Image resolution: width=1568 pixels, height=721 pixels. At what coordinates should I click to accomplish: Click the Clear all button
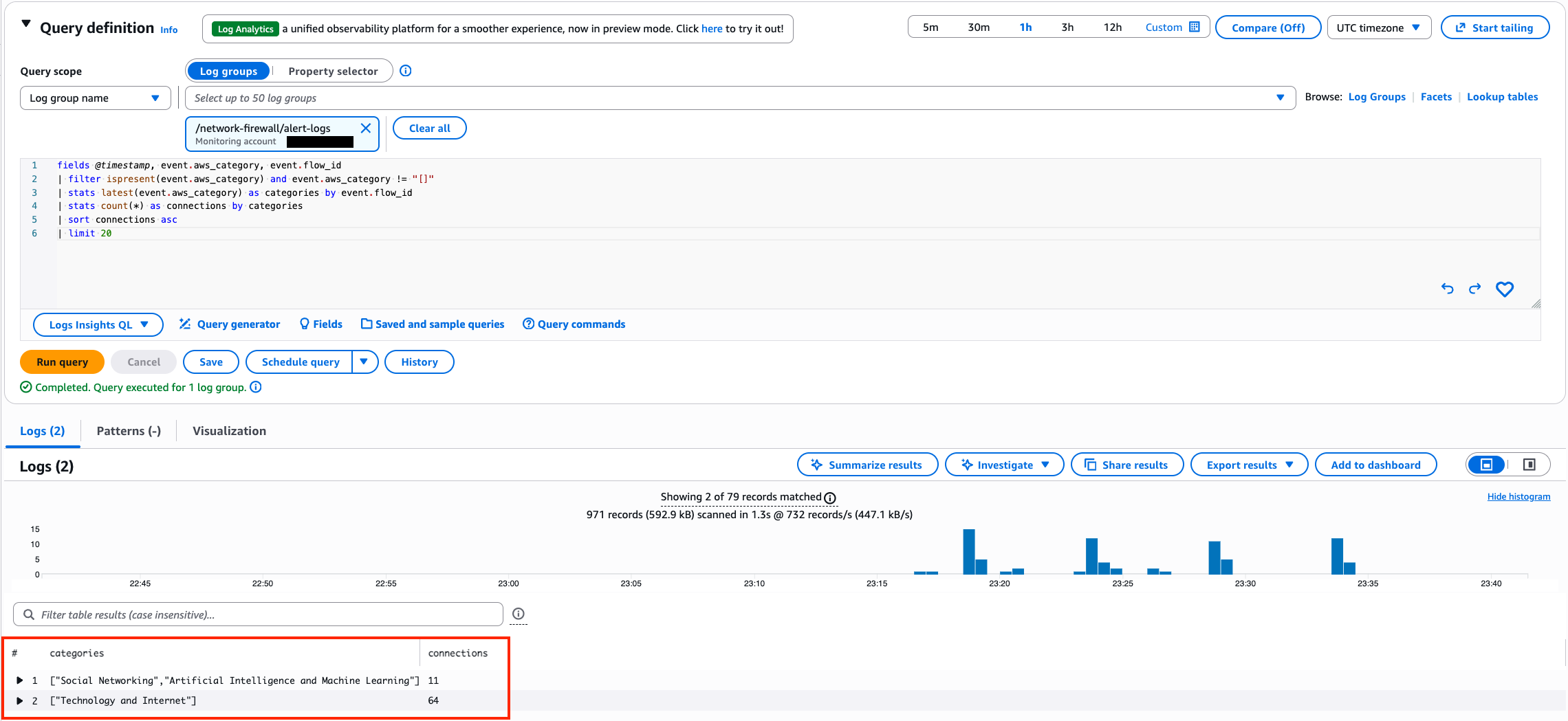pos(429,129)
